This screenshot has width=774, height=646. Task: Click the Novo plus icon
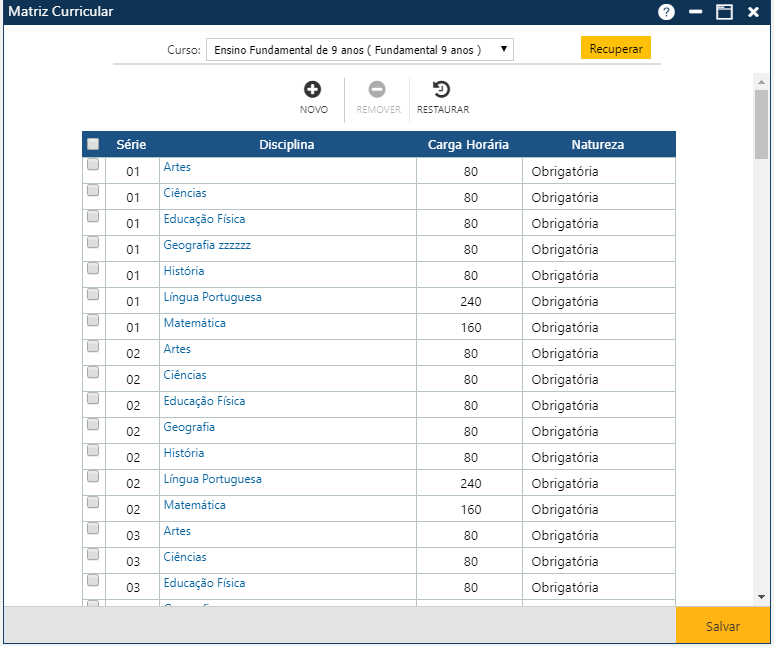point(313,90)
